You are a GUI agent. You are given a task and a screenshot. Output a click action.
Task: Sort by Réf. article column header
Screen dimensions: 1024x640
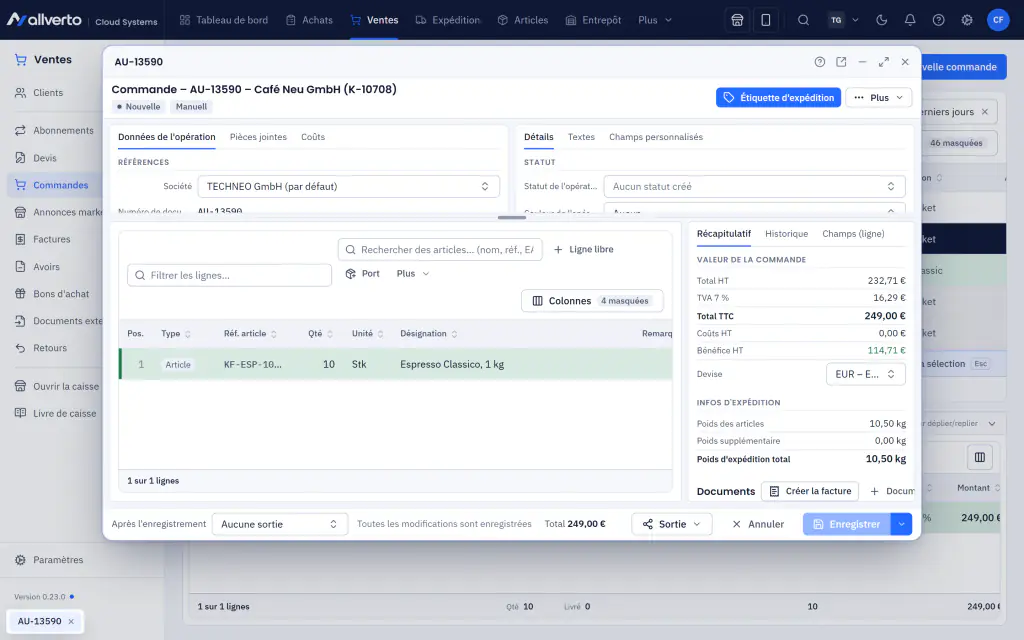coord(250,334)
